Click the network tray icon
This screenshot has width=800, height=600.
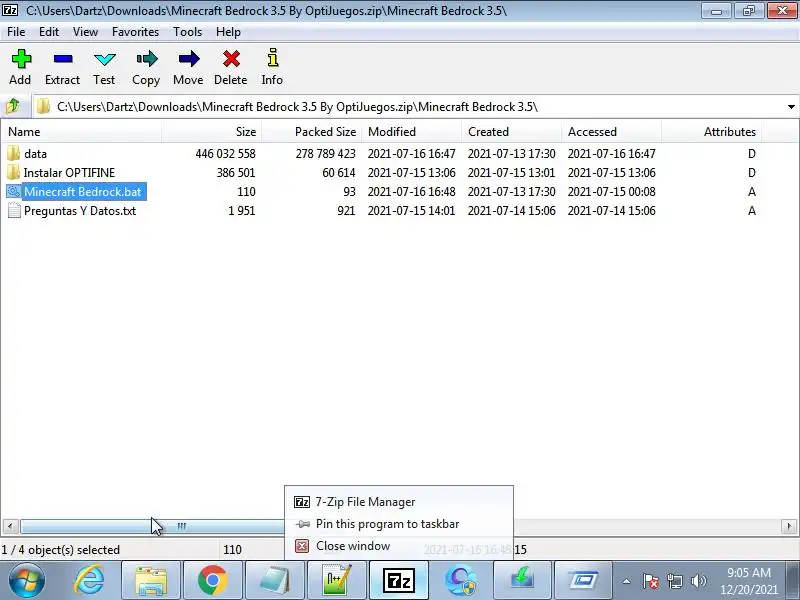click(x=674, y=581)
